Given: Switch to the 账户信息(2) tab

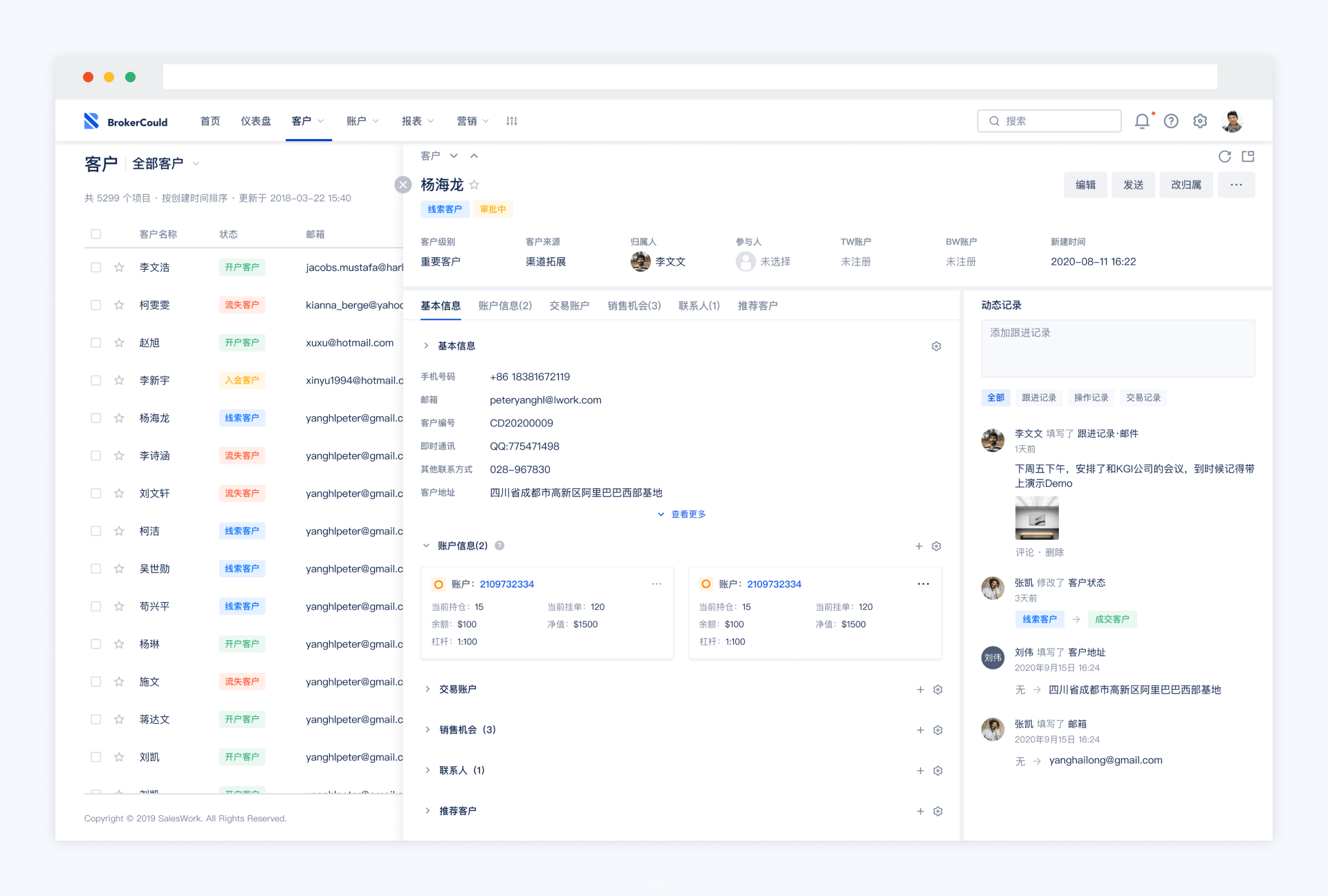Looking at the screenshot, I should tap(505, 306).
